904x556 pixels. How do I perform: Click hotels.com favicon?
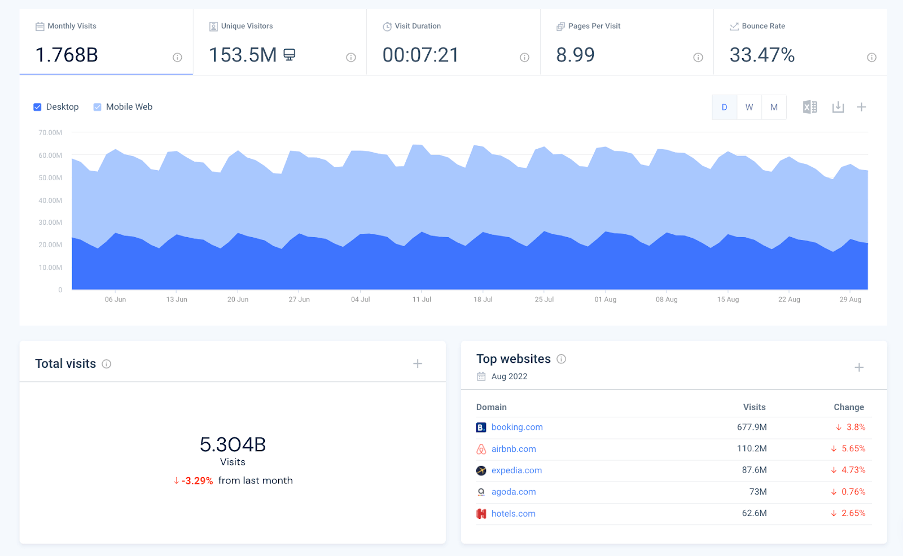pos(481,513)
